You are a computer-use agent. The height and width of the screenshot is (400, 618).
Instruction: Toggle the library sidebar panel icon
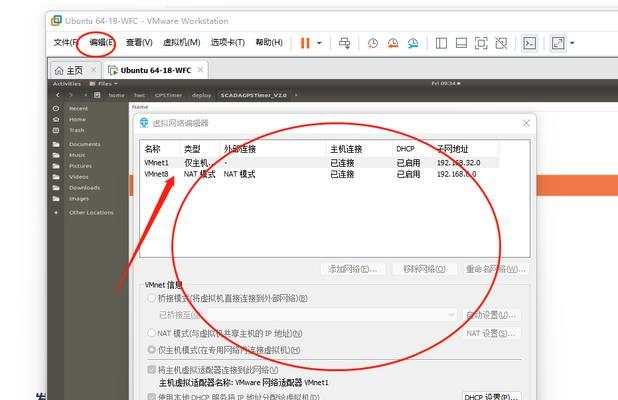coord(441,43)
